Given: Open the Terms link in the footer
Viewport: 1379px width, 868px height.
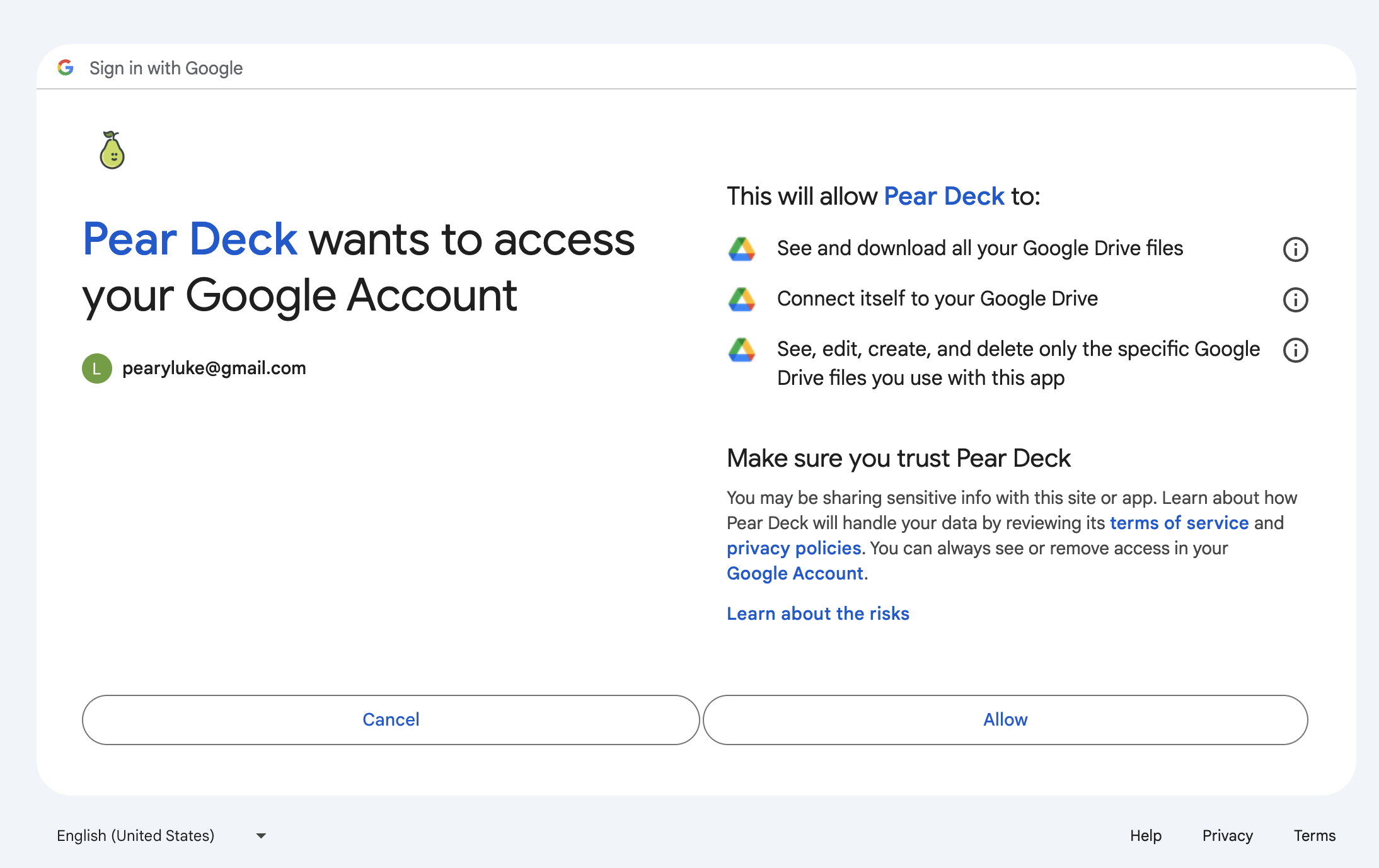Looking at the screenshot, I should coord(1314,835).
